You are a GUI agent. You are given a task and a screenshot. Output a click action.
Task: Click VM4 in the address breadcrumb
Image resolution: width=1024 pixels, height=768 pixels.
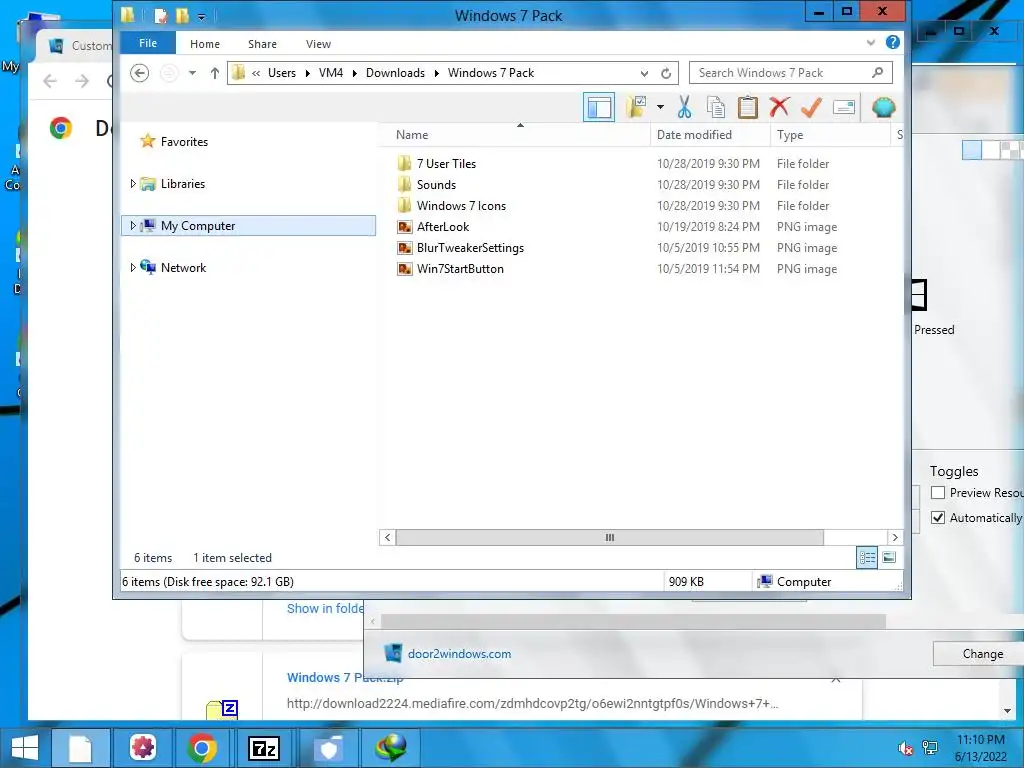point(330,72)
